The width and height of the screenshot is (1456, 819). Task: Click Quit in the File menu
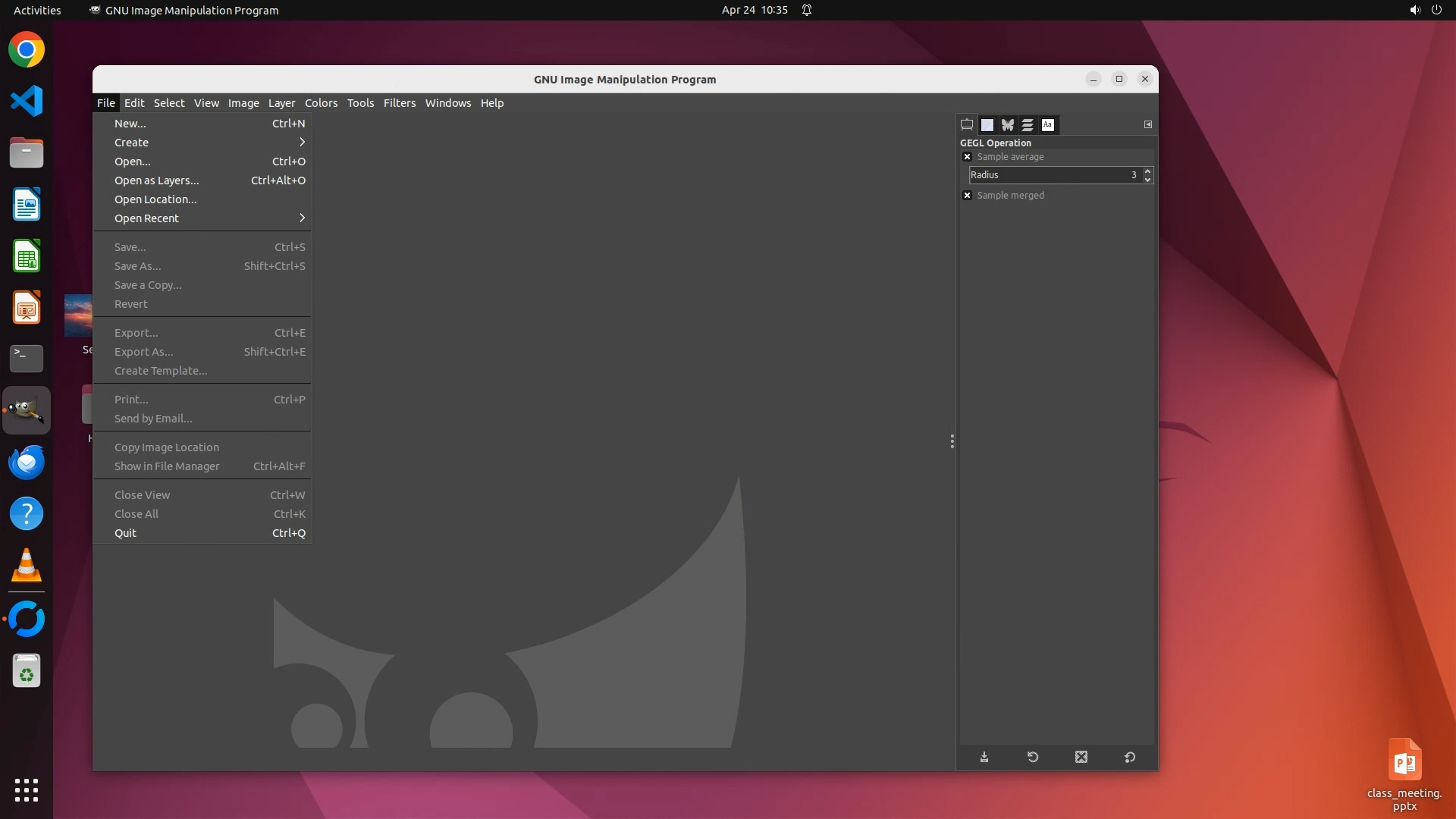pos(126,533)
